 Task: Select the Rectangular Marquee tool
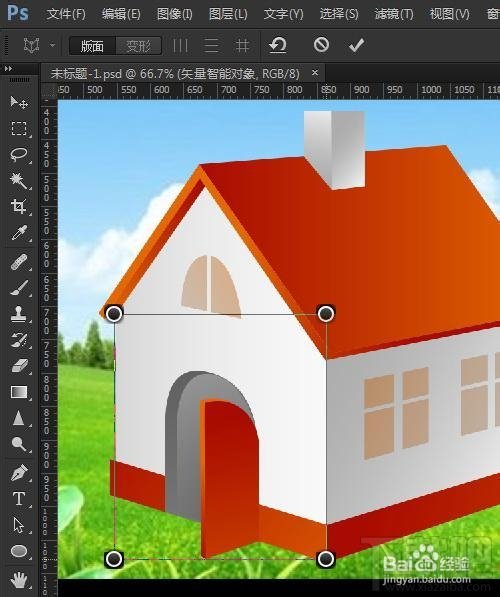click(19, 128)
